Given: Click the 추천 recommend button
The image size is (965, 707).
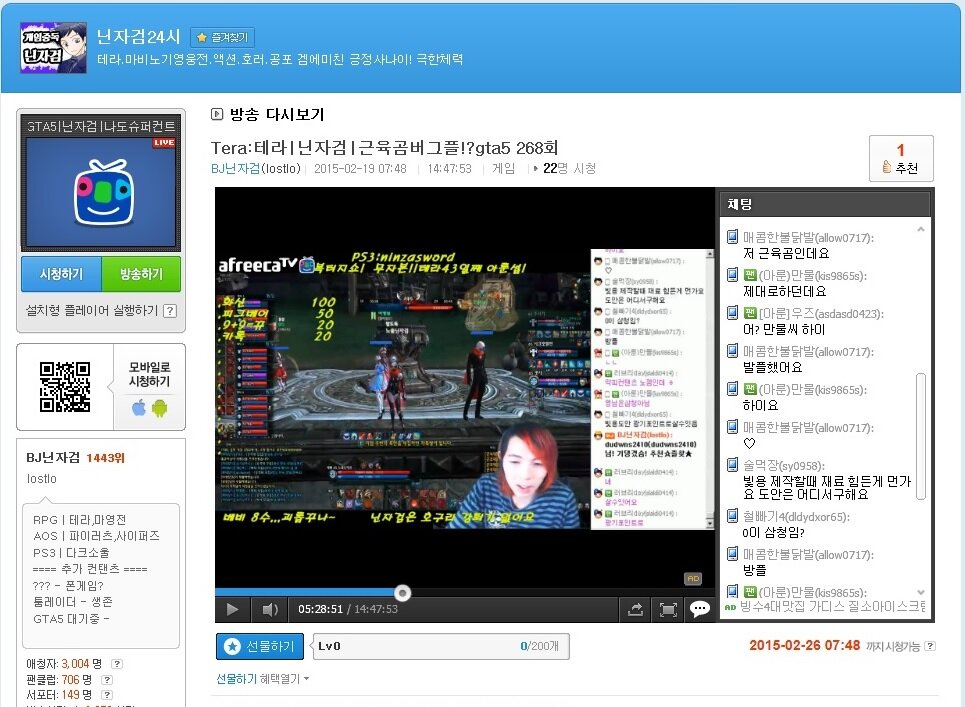Looking at the screenshot, I should point(900,159).
